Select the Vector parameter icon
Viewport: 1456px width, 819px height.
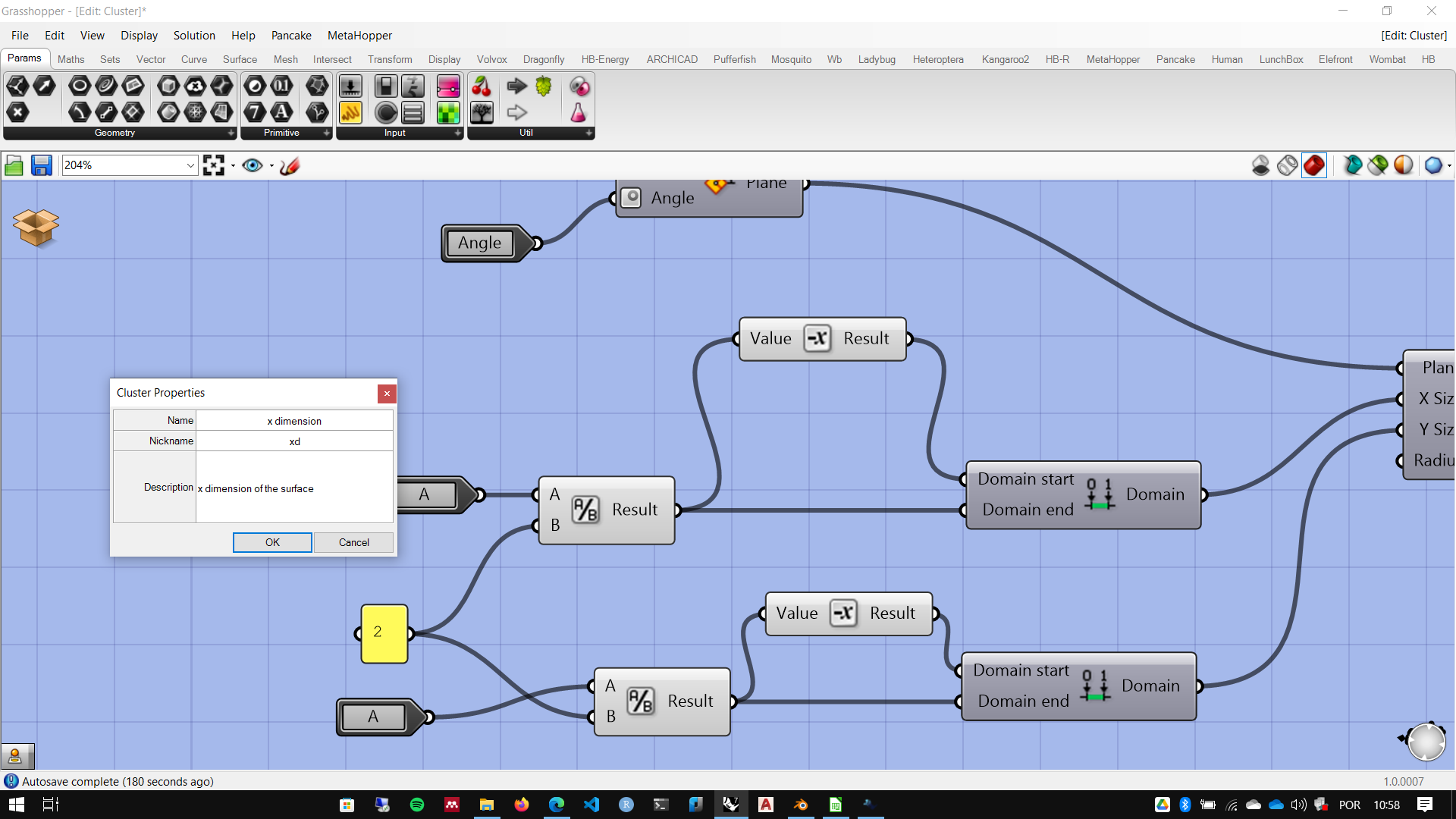(x=44, y=86)
